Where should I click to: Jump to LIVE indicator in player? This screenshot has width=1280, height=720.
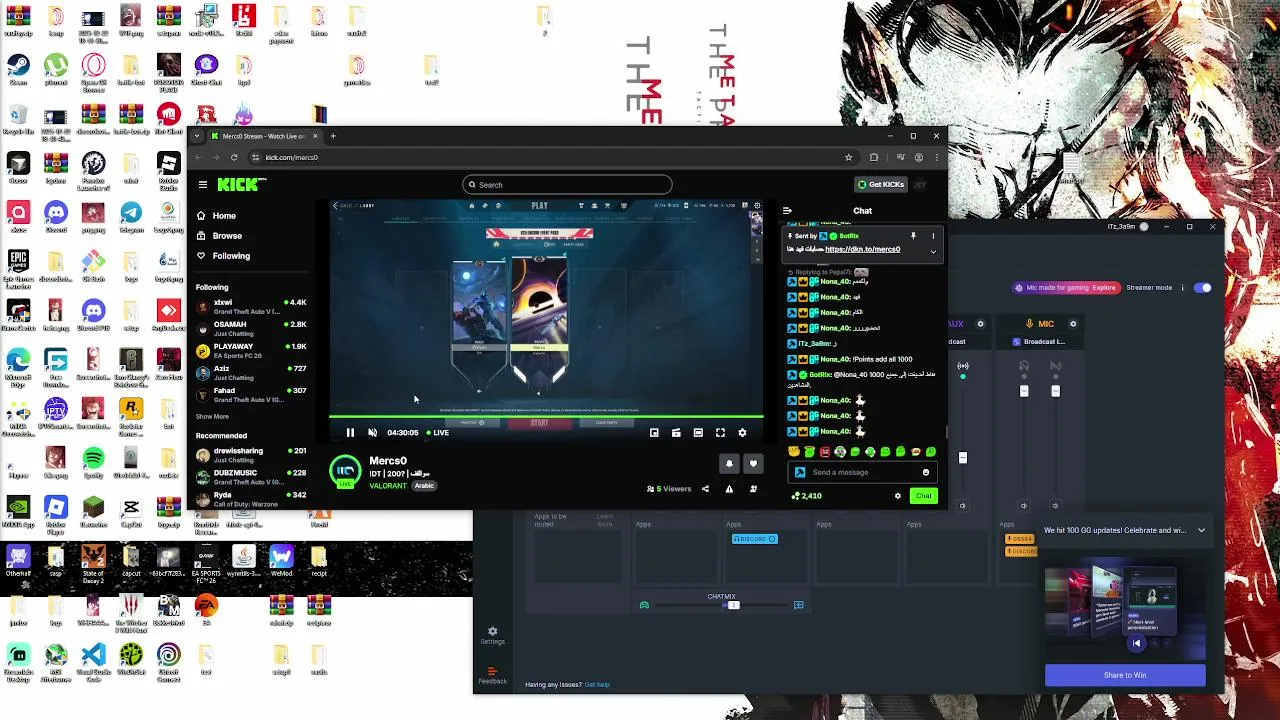tap(438, 433)
